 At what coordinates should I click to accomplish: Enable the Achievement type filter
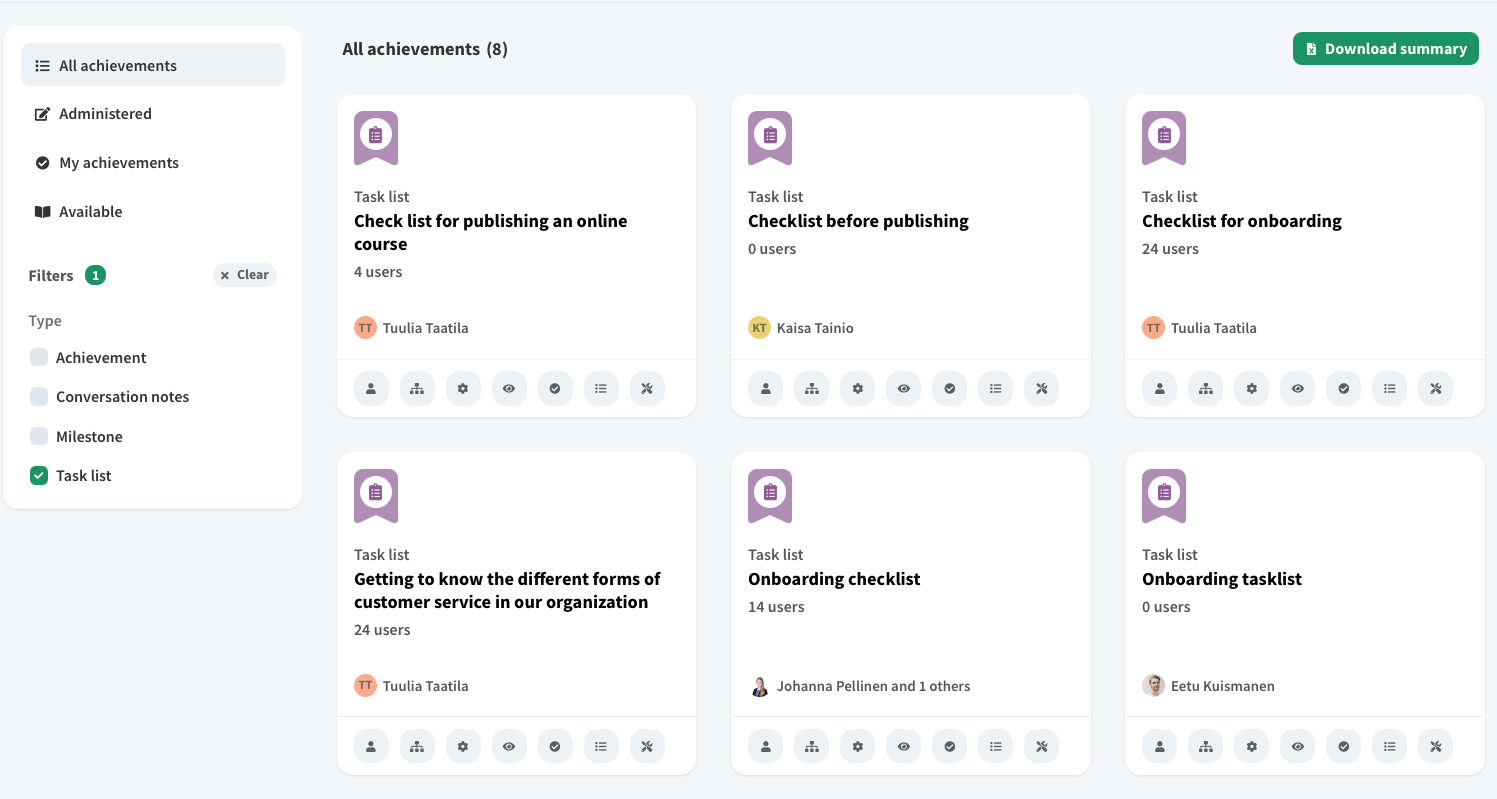(38, 357)
